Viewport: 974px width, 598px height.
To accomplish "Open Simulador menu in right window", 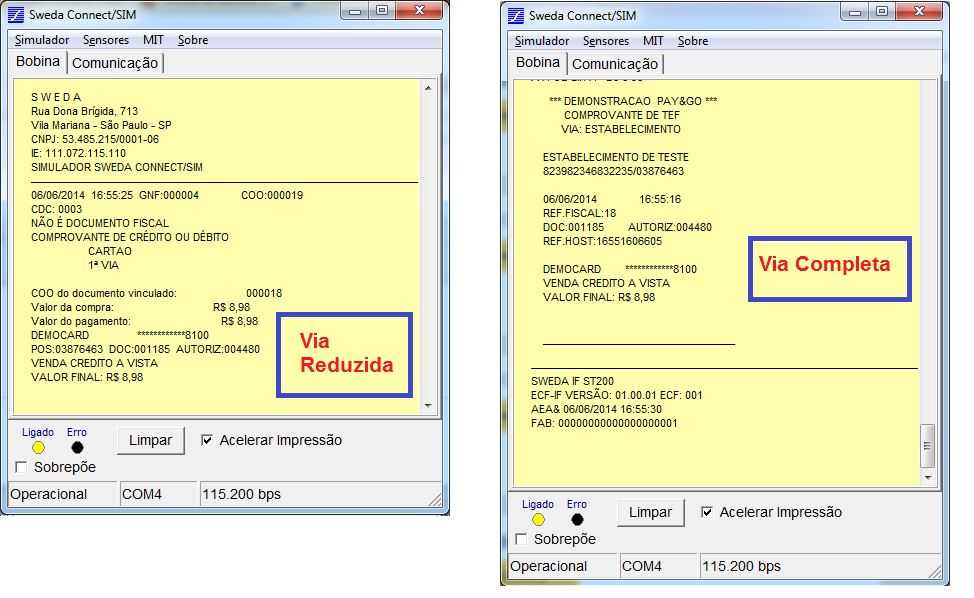I will coord(542,41).
